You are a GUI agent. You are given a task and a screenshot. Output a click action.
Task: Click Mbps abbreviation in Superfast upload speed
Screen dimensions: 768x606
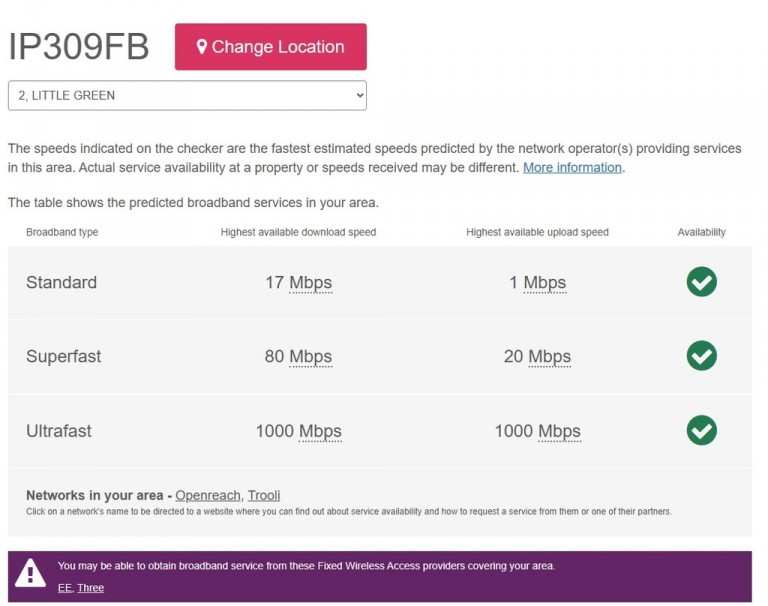(550, 357)
